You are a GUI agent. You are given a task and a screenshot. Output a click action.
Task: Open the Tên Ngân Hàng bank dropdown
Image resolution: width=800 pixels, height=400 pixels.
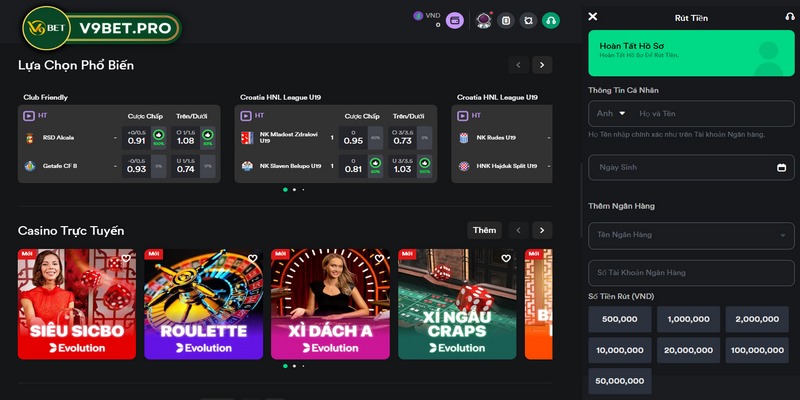click(x=691, y=235)
